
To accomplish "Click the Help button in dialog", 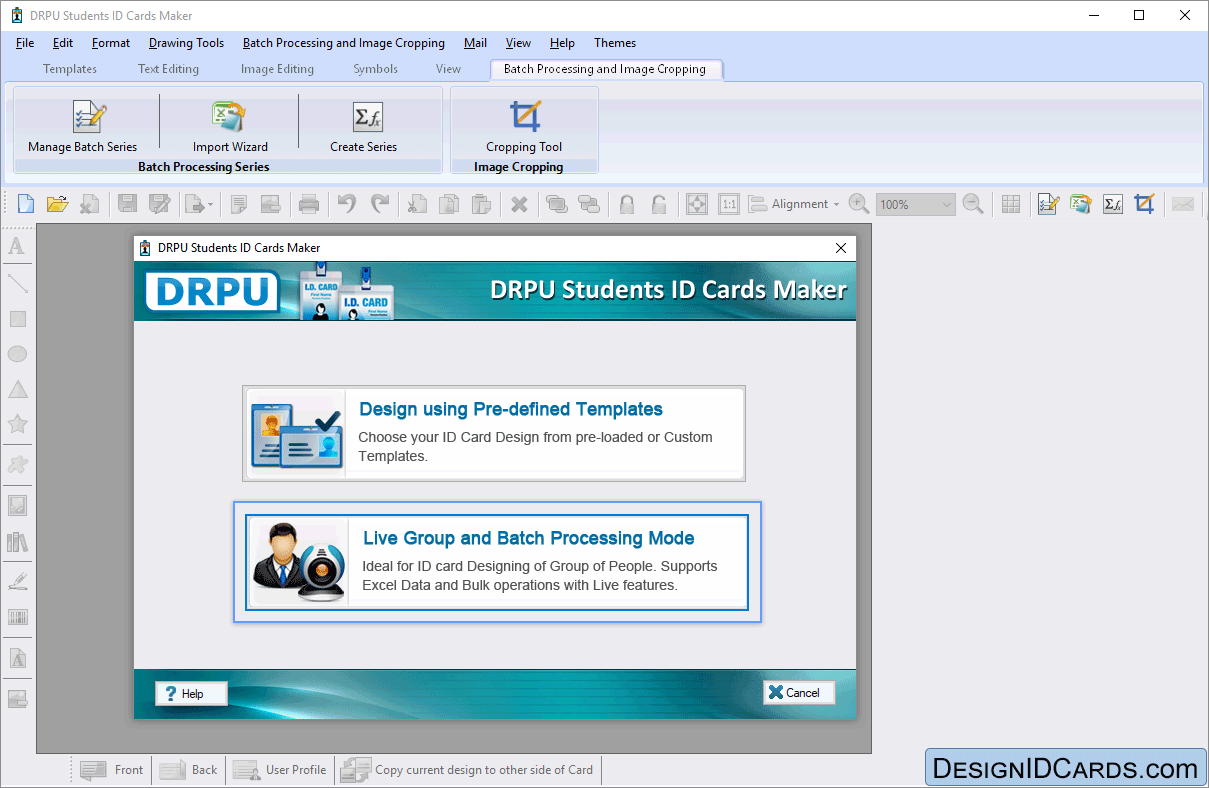I will point(191,693).
